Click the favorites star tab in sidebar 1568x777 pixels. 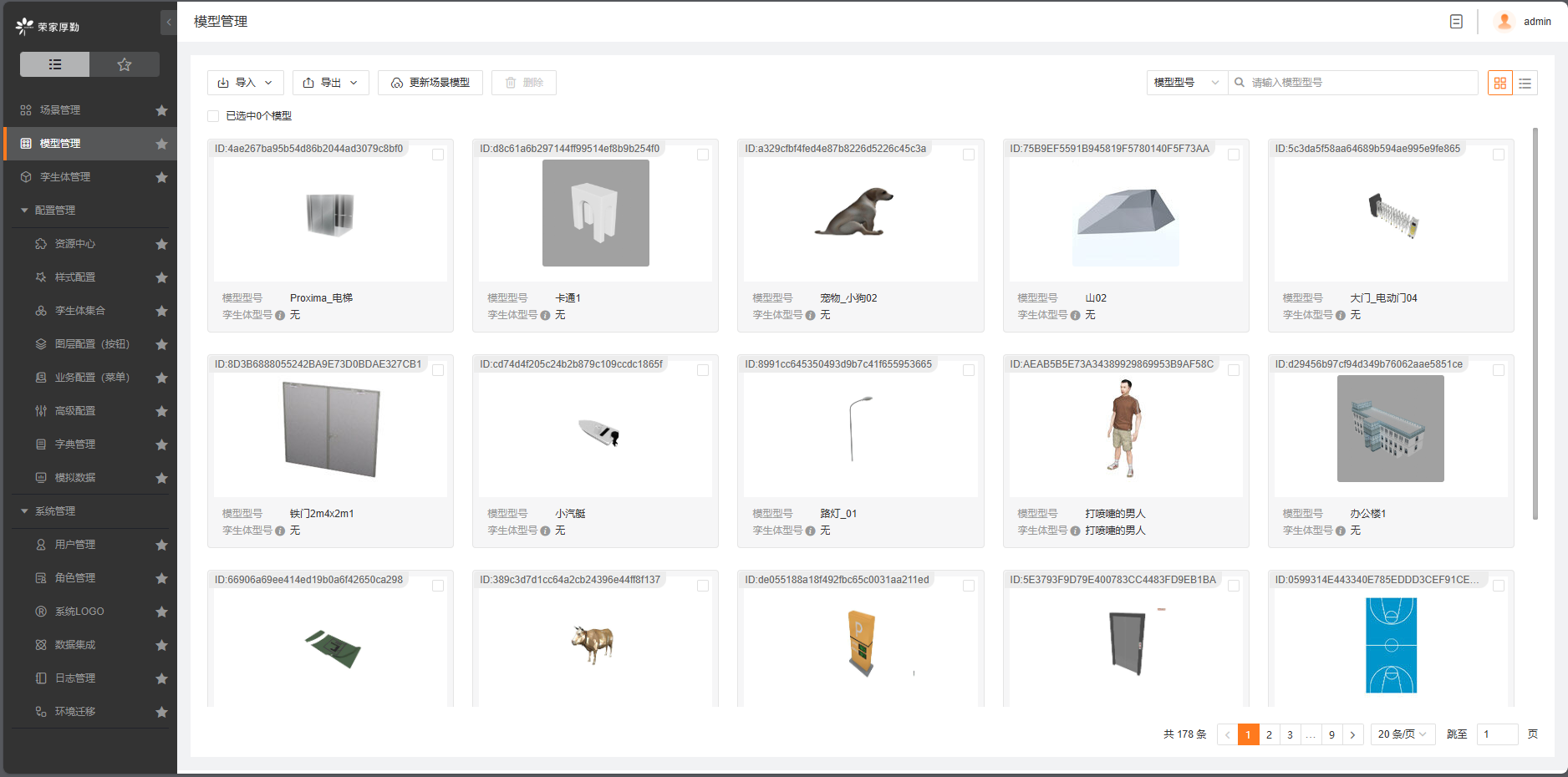click(125, 64)
